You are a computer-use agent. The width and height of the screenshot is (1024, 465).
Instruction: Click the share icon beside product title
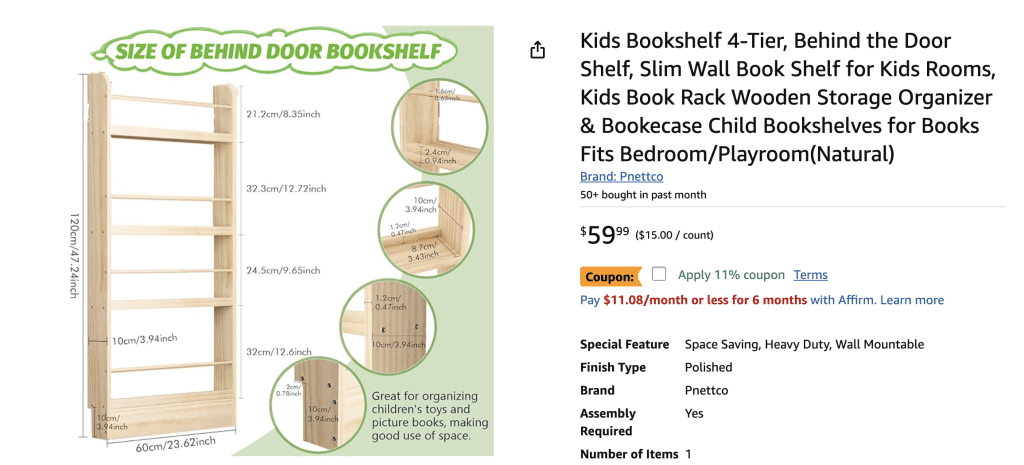click(537, 50)
